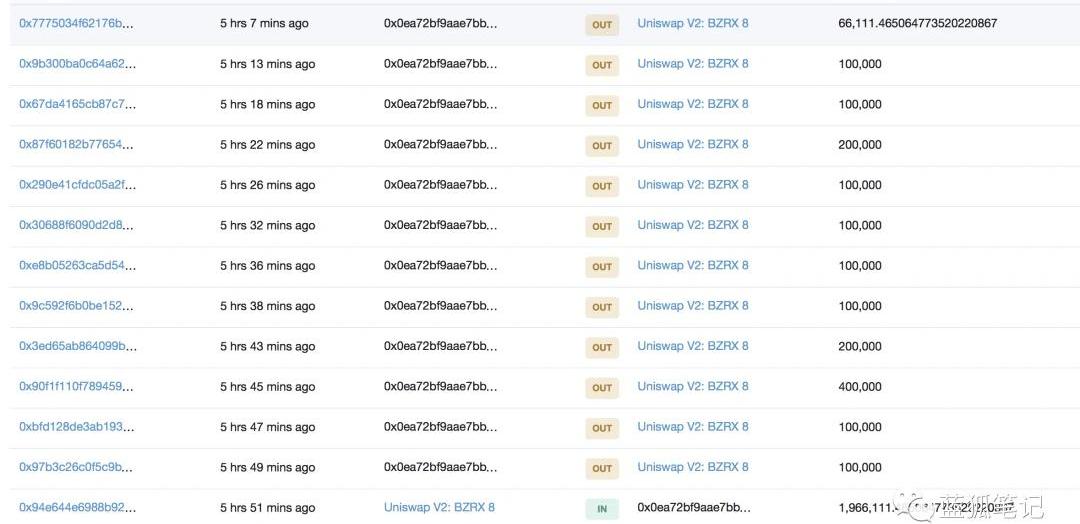Viewport: 1080px width, 524px height.
Task: Click OUT badge in 0x7775034f62176b row
Action: point(602,25)
